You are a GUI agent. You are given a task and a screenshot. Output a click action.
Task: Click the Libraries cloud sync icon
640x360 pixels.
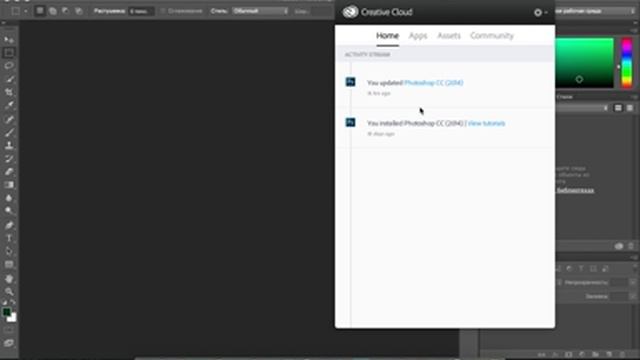click(x=619, y=246)
